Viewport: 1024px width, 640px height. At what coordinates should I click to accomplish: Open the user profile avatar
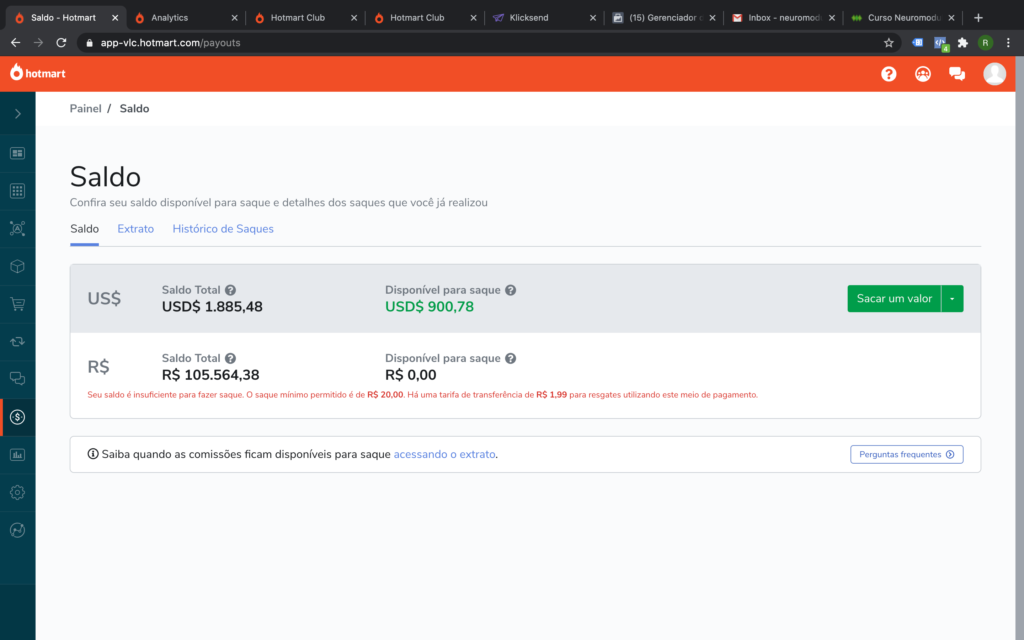(994, 74)
